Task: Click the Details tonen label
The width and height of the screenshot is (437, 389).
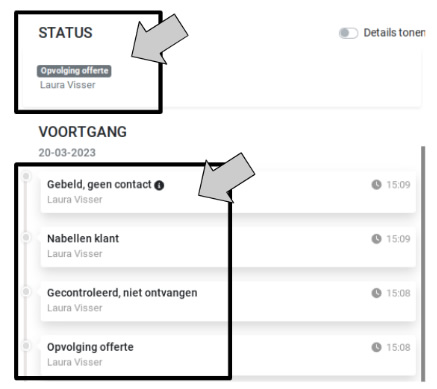Action: pos(394,33)
